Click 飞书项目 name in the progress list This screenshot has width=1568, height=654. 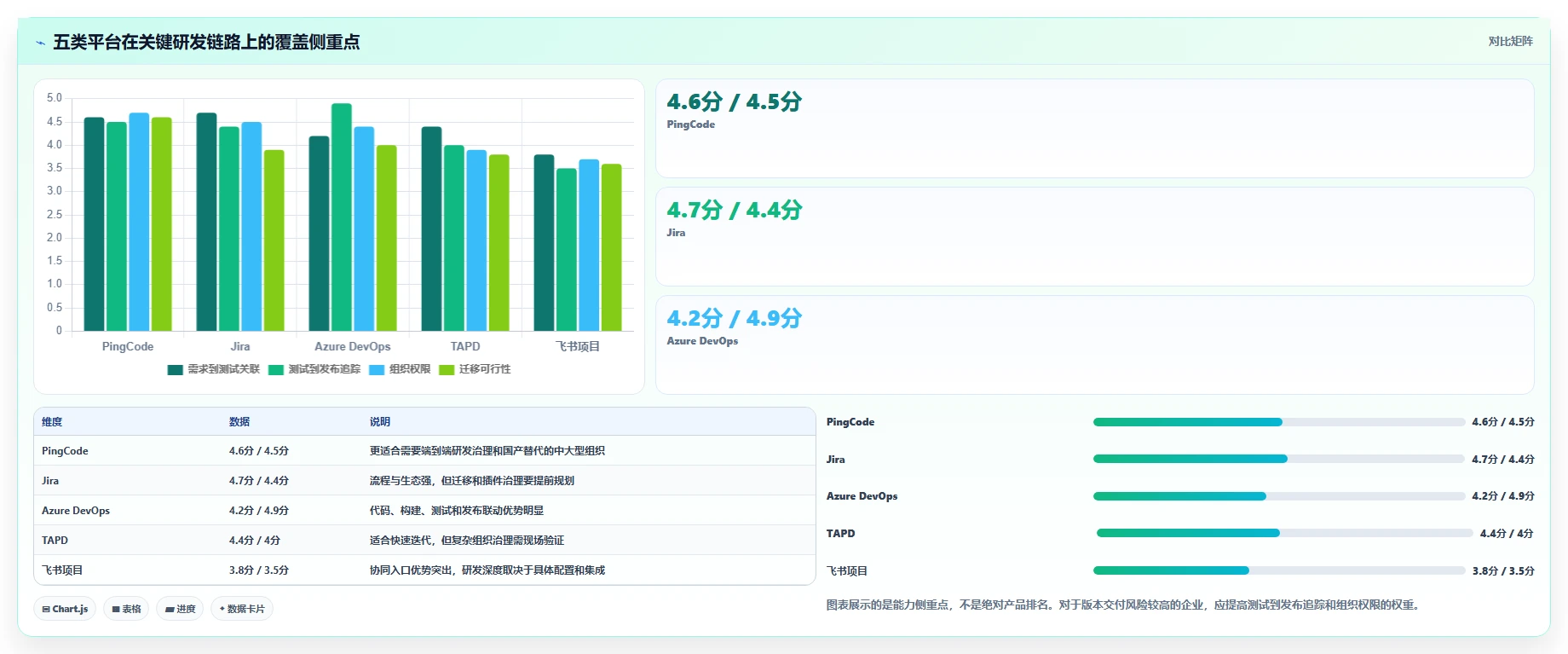[847, 571]
